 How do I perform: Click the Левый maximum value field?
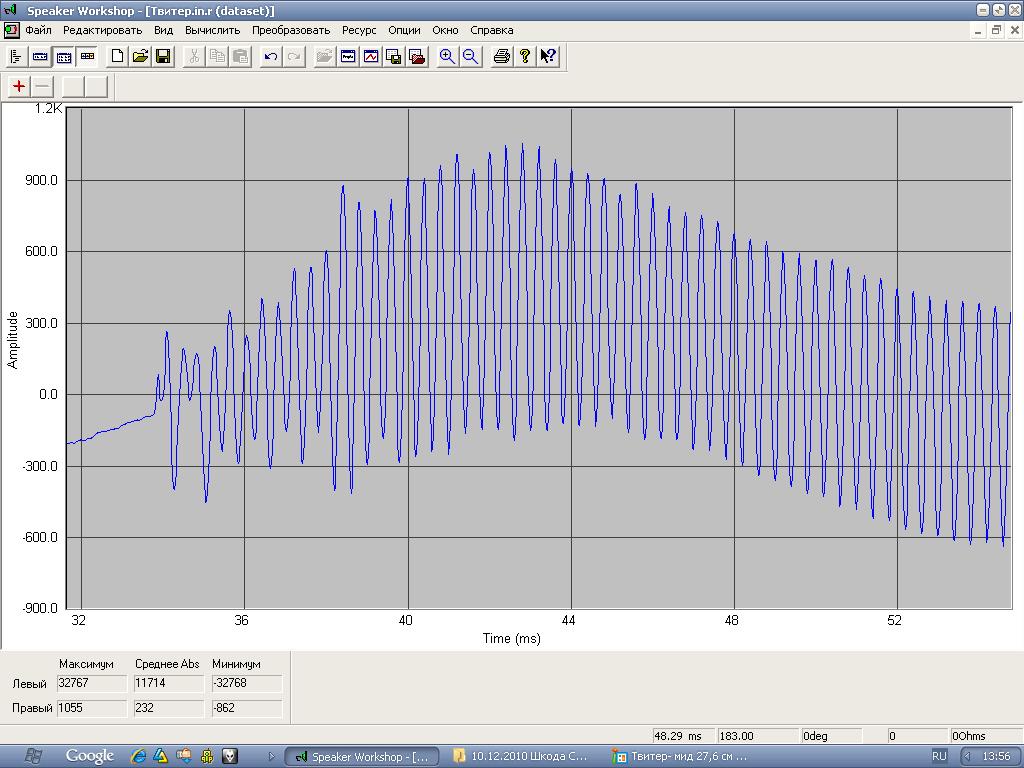click(92, 683)
